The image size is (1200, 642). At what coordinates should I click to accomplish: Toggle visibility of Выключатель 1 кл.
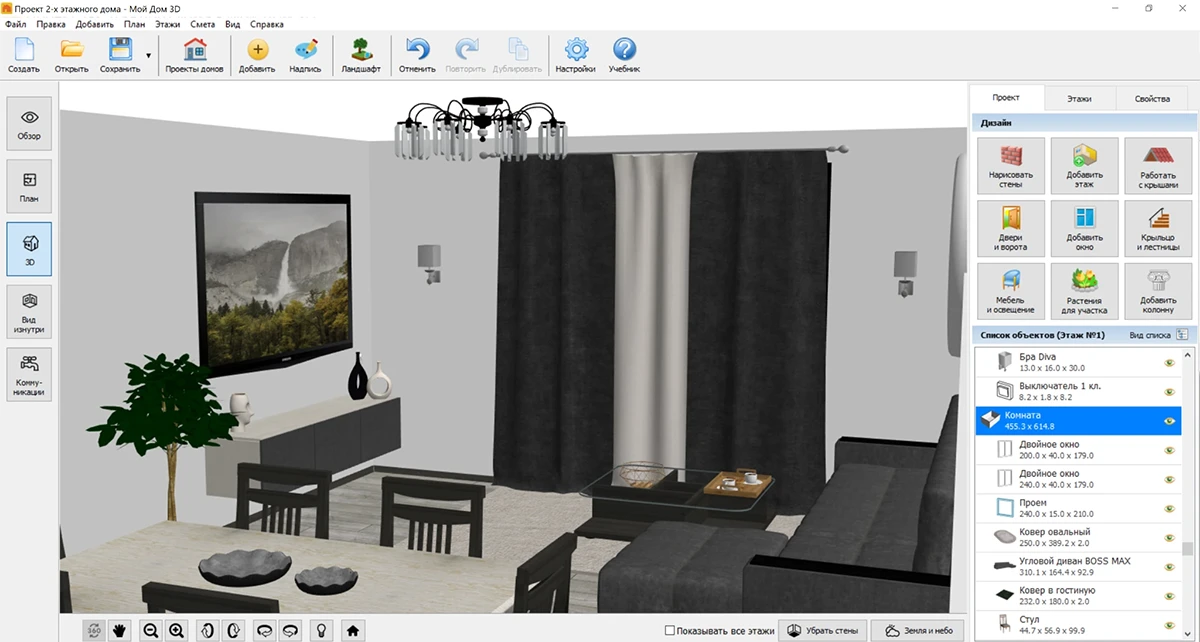(x=1169, y=392)
